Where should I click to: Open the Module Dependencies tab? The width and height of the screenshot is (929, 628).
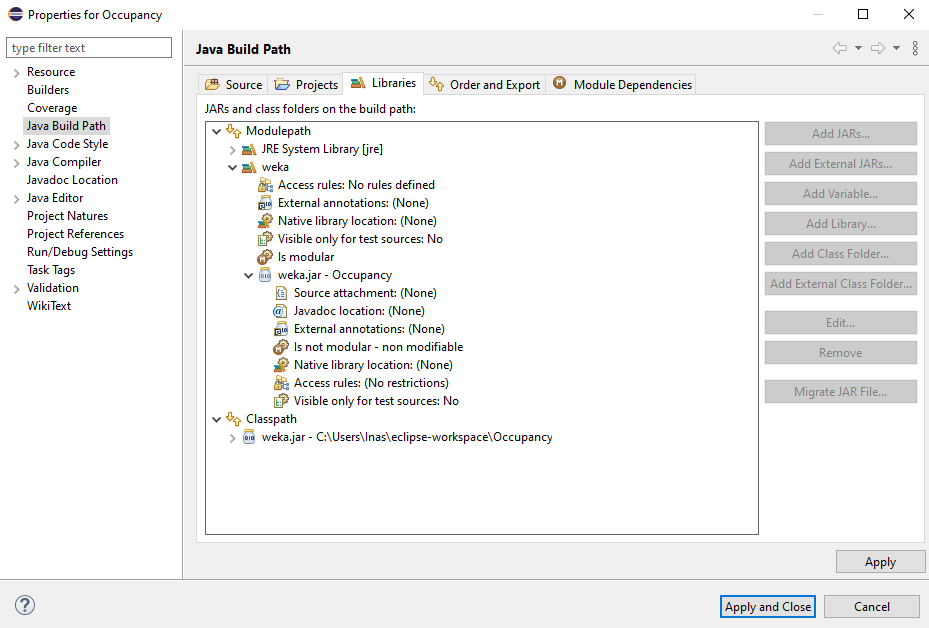[x=622, y=85]
